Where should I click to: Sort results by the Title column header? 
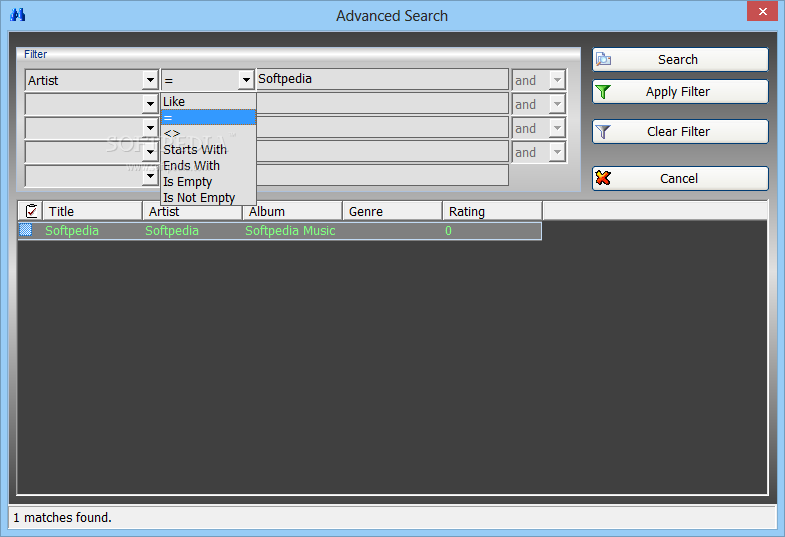[93, 211]
